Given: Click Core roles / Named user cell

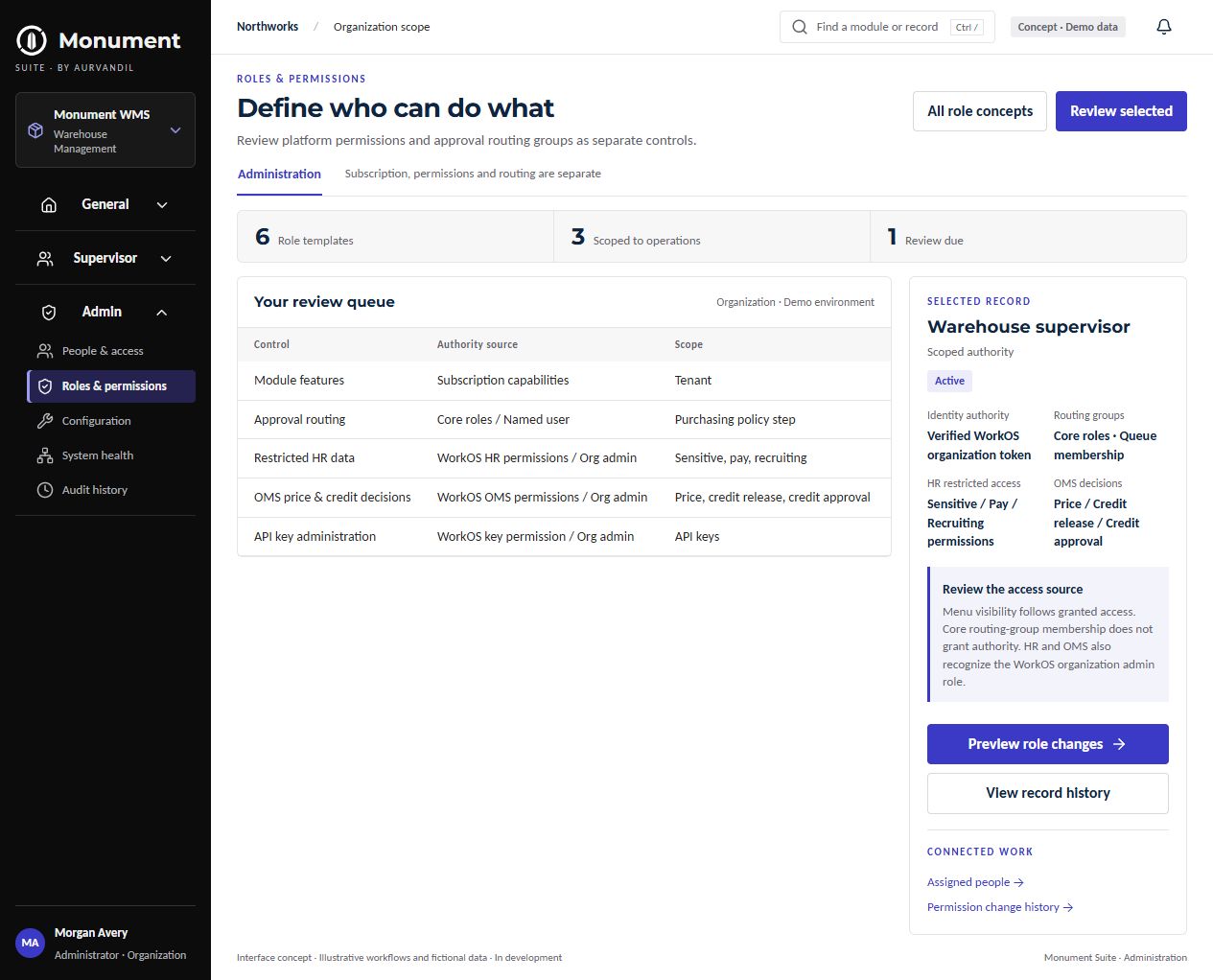Looking at the screenshot, I should pyautogui.click(x=502, y=420).
